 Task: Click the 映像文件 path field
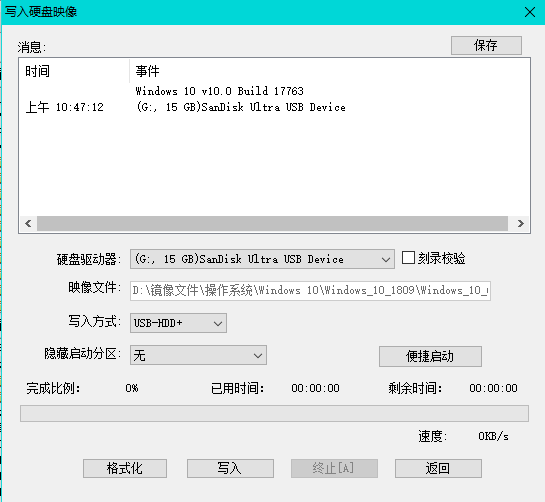pyautogui.click(x=310, y=291)
